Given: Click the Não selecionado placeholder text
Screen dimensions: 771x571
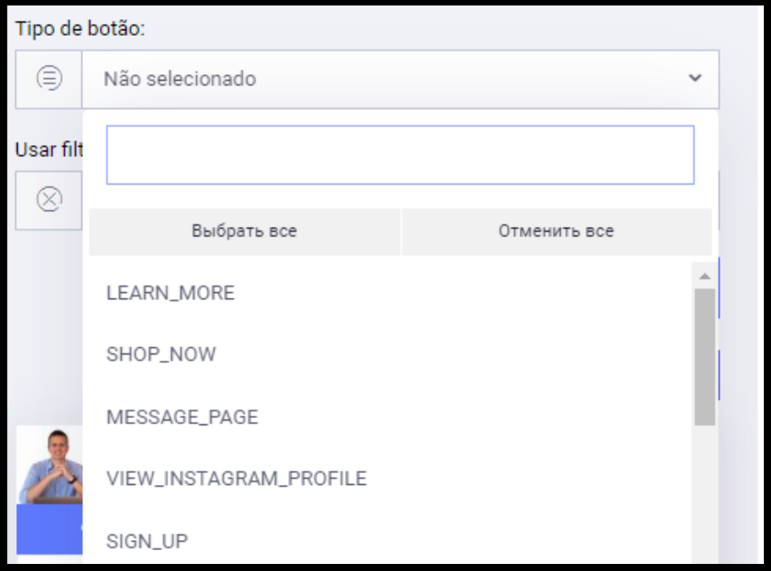Looking at the screenshot, I should click(180, 79).
